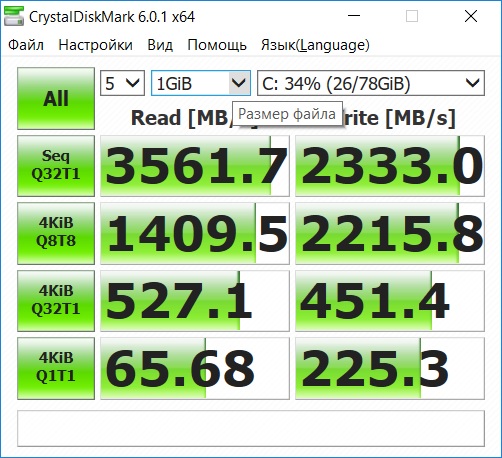Open the drive selector C: 34% dropdown

(371, 83)
